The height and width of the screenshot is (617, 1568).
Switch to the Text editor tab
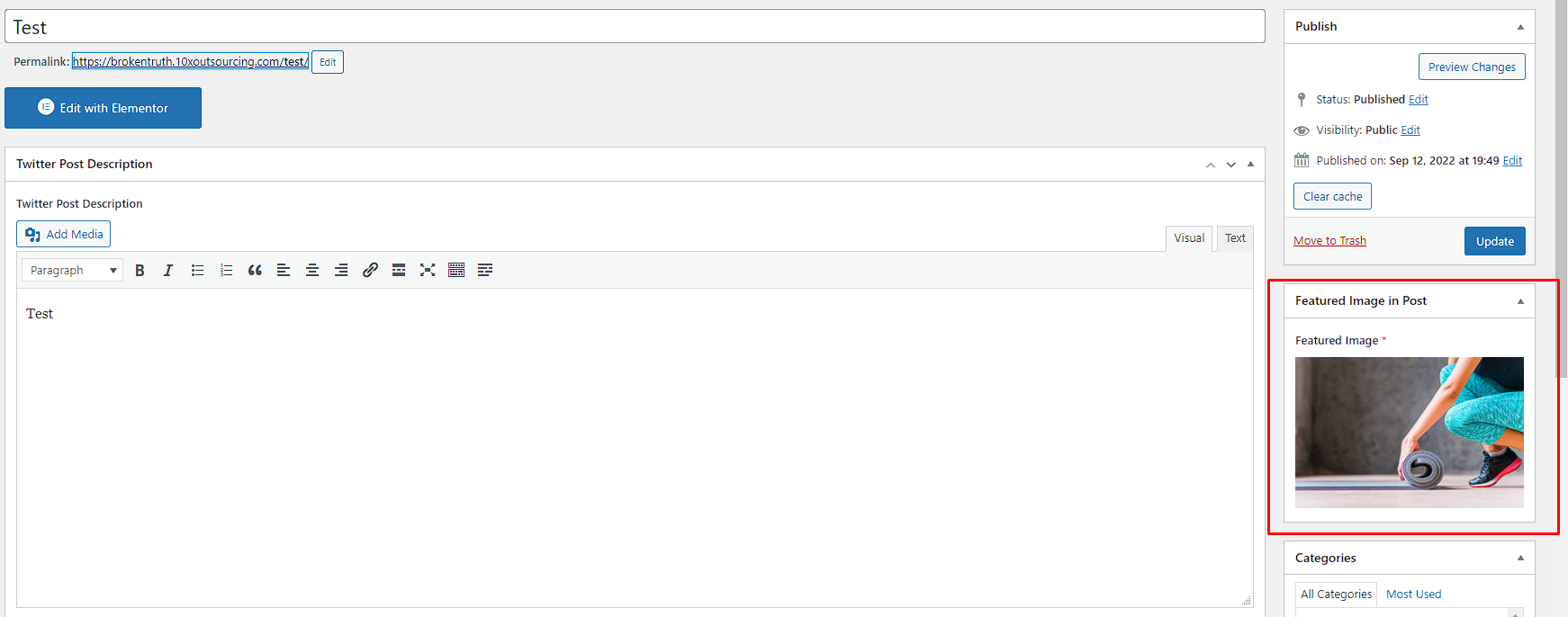(1235, 238)
